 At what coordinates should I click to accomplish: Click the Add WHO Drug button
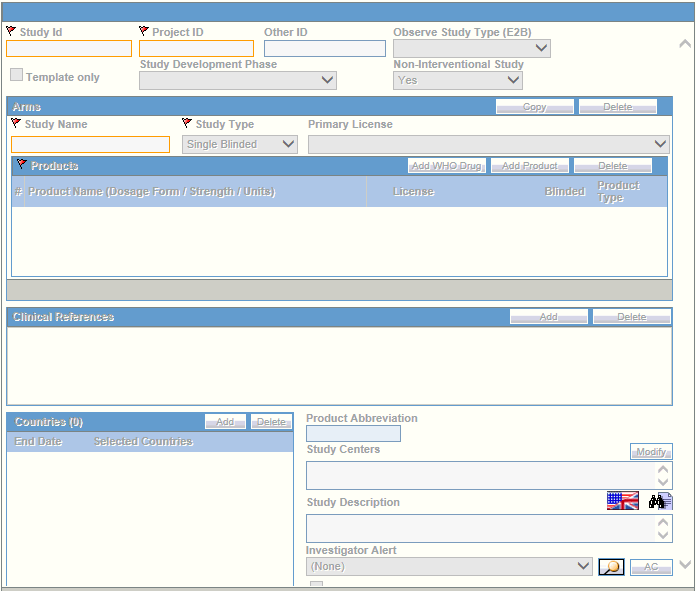coord(447,166)
